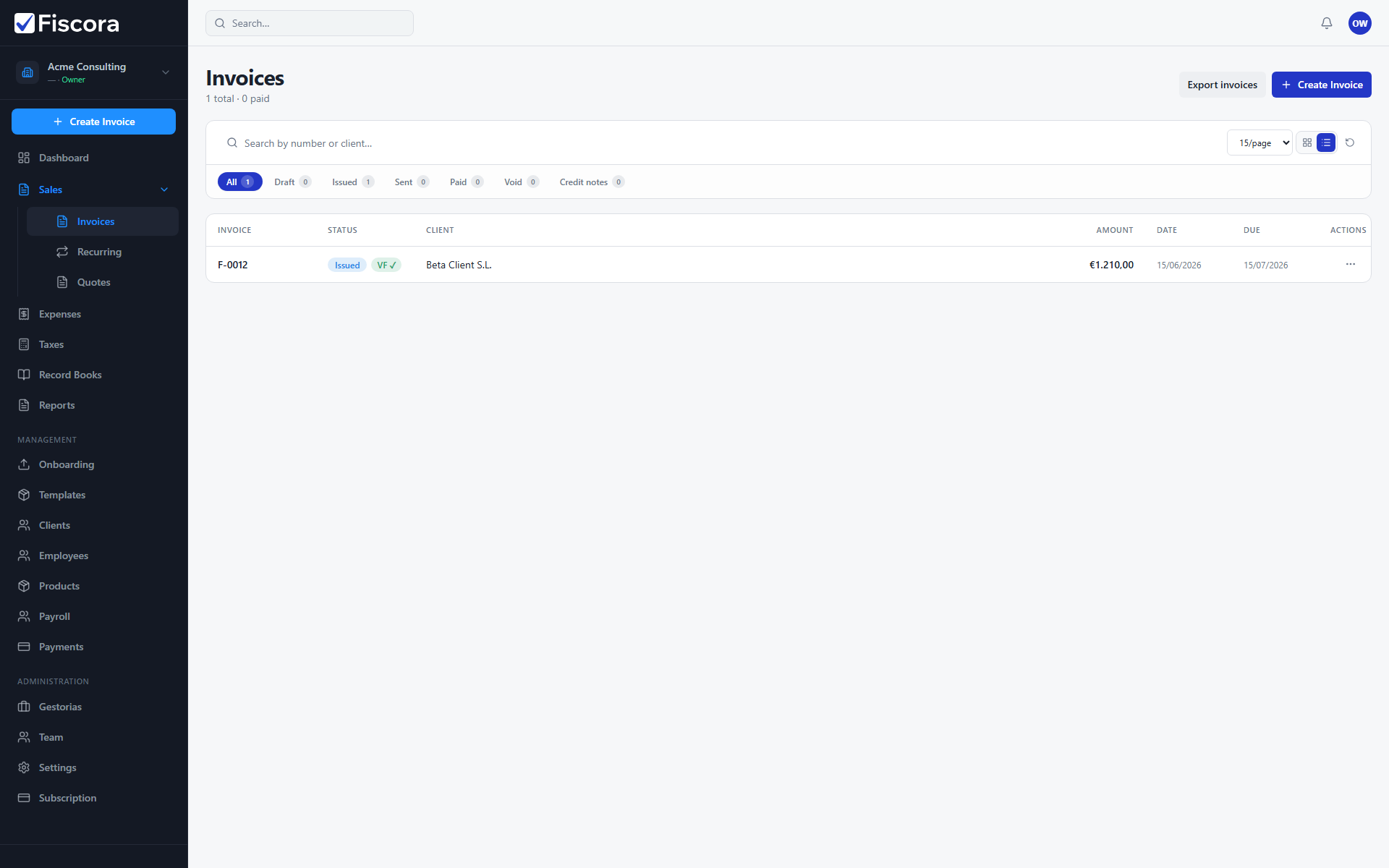Click the Sales document icon
1389x868 pixels.
(x=24, y=190)
